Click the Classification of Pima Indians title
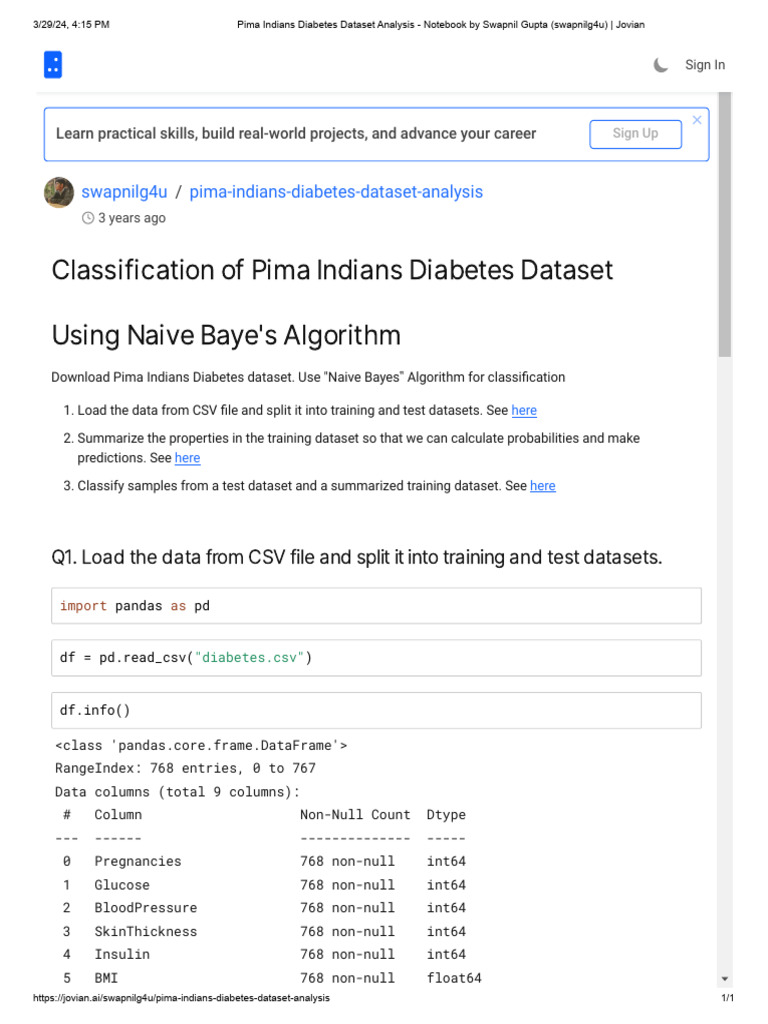768x1024 pixels. pos(332,270)
